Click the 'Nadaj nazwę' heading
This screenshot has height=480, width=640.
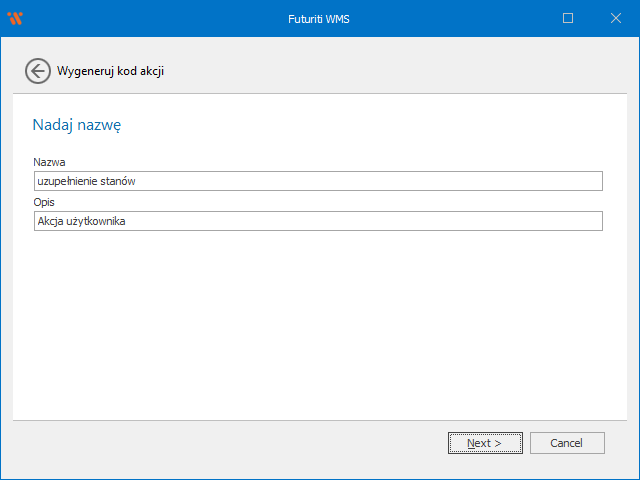(77, 125)
